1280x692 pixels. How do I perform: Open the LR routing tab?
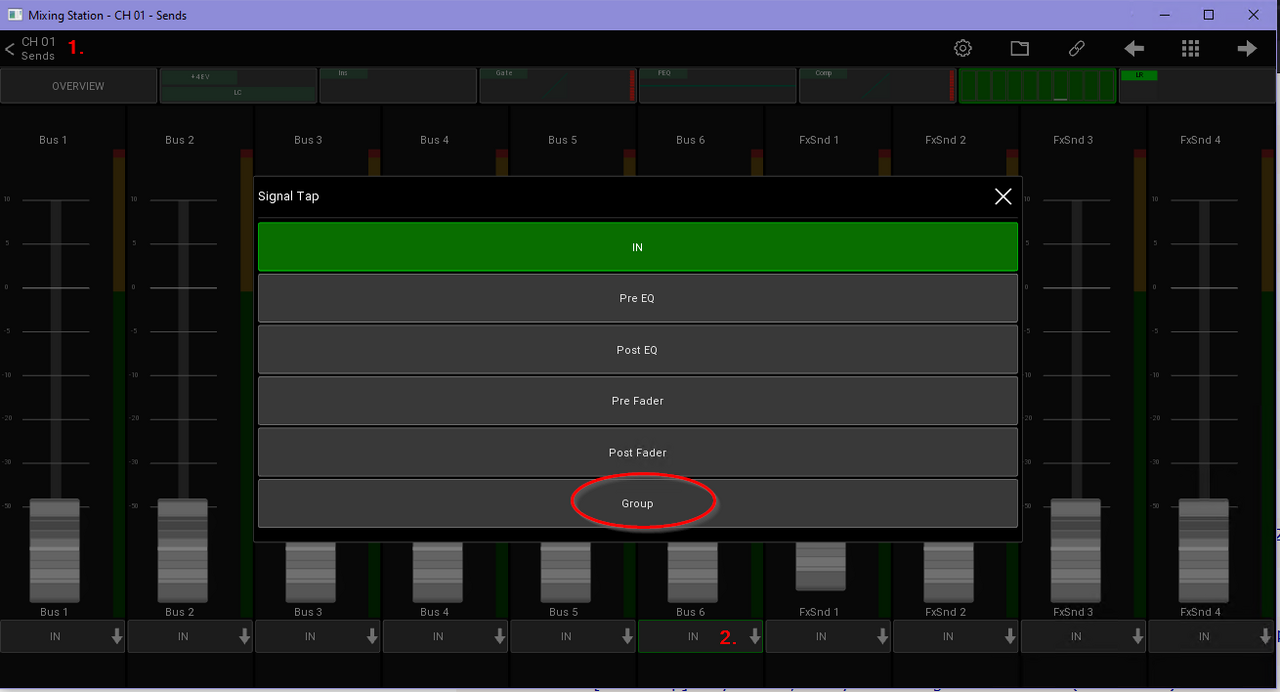[1197, 86]
